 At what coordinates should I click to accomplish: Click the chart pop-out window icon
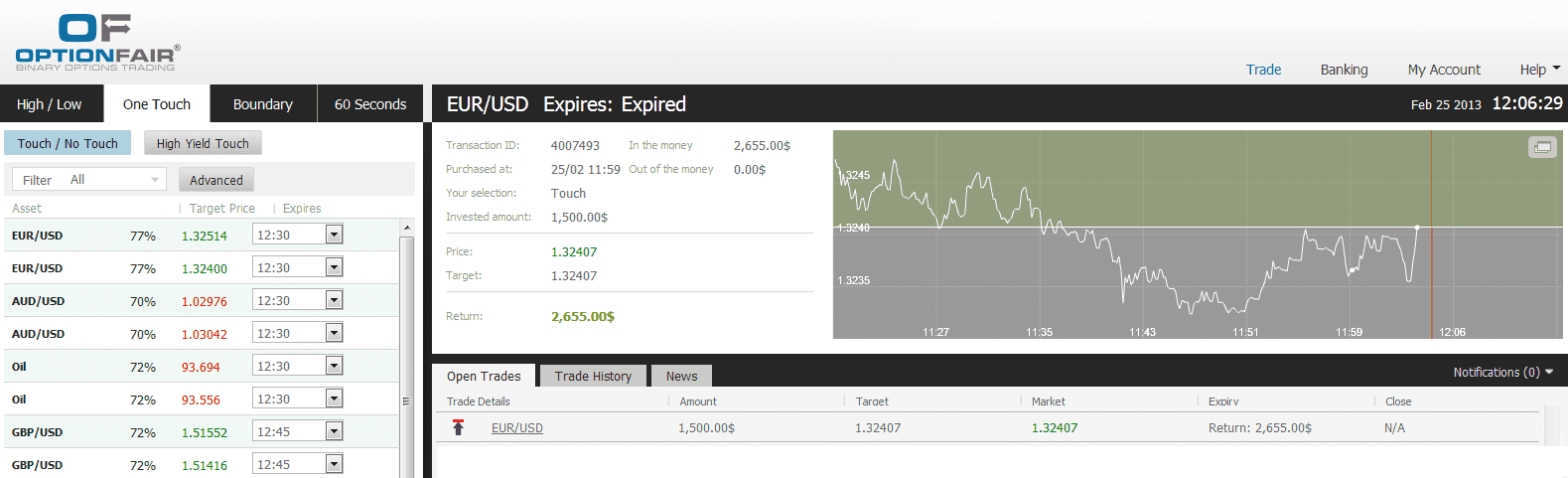(1542, 147)
